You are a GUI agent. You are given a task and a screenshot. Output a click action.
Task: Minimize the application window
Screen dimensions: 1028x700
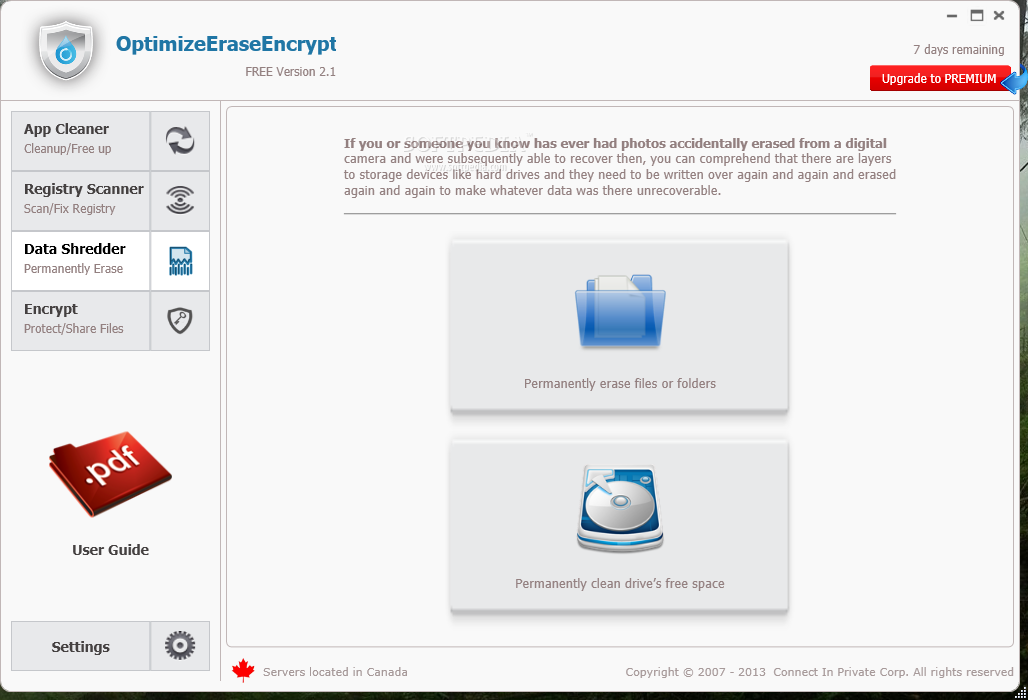click(952, 16)
